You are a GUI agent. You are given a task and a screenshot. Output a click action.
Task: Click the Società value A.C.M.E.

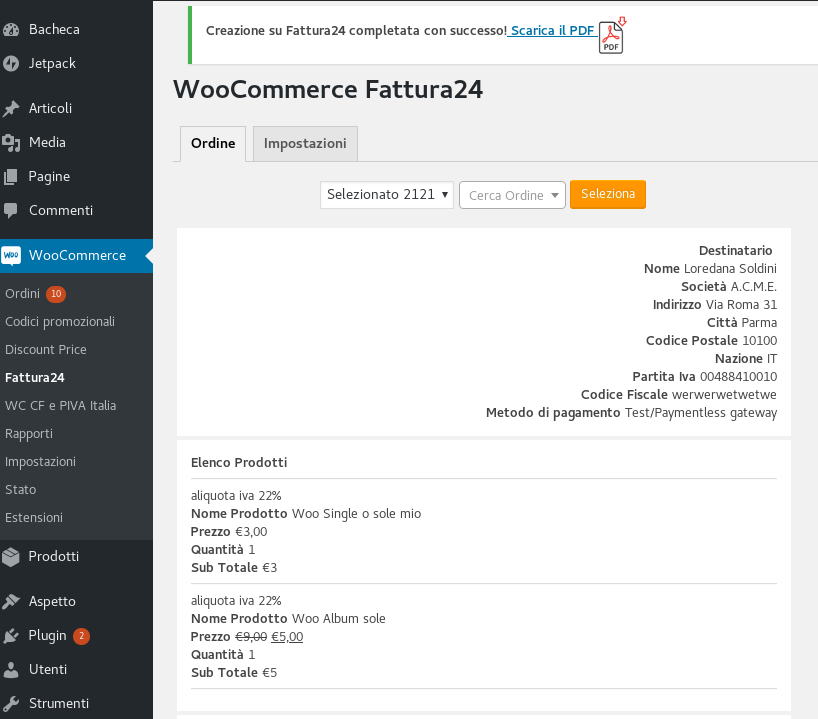click(x=754, y=287)
